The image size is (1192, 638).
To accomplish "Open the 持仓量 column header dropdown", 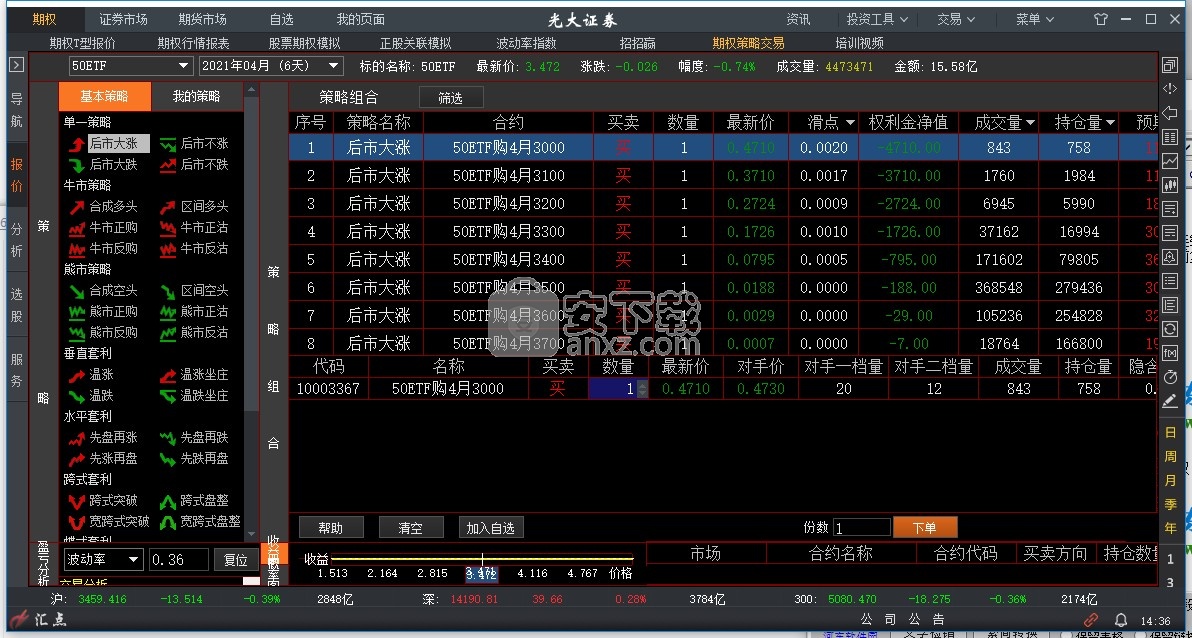I will point(1111,122).
